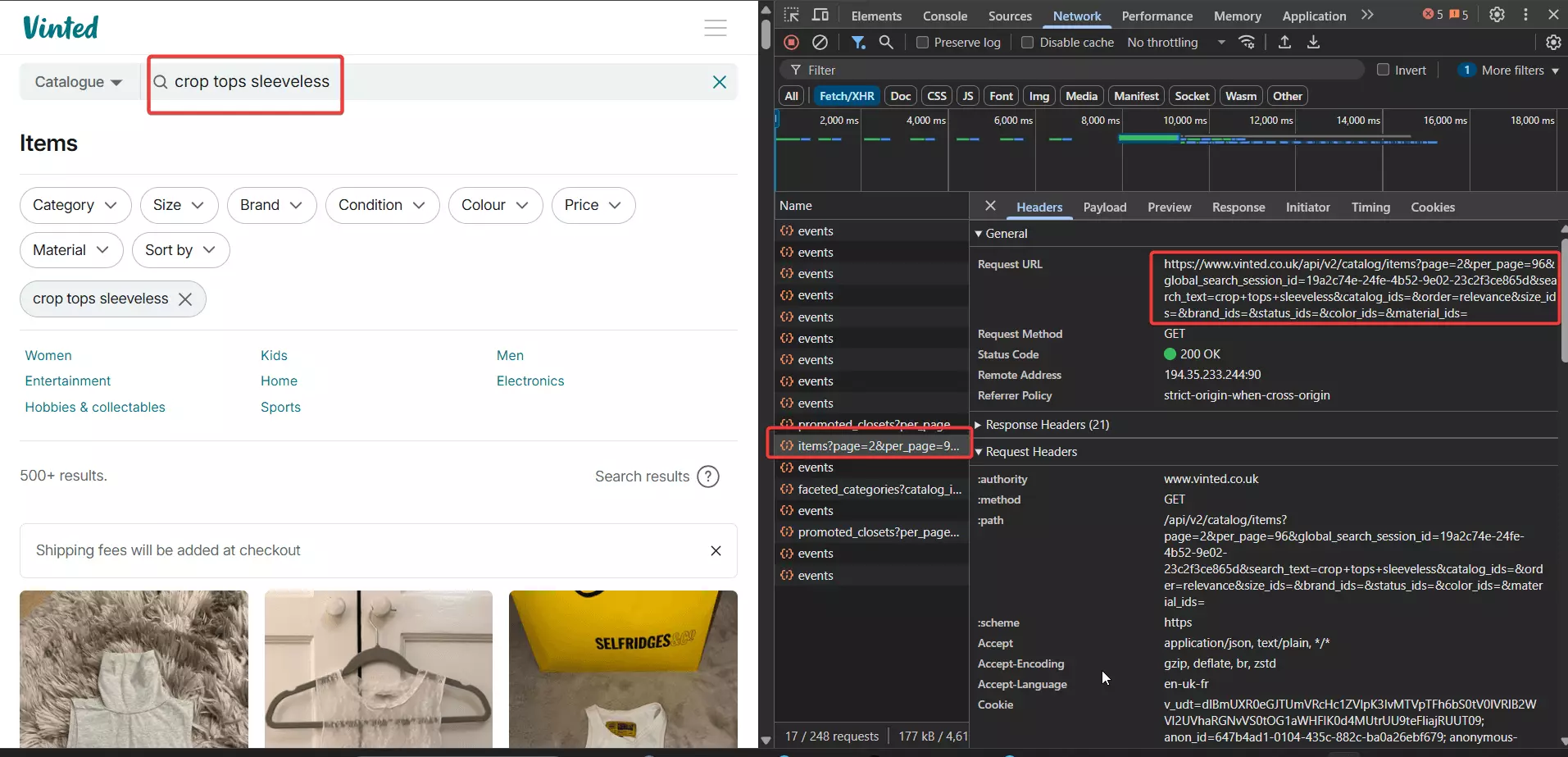Import HAR file via upload icon
Screen dimensions: 1568x757
click(1284, 42)
